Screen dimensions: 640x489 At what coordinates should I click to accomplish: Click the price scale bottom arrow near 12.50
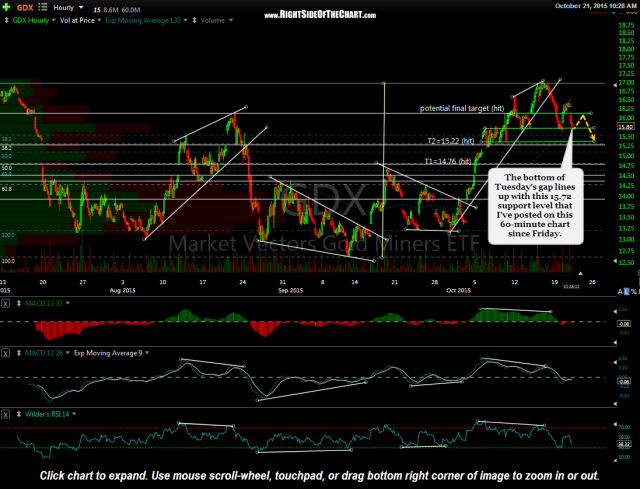615,260
